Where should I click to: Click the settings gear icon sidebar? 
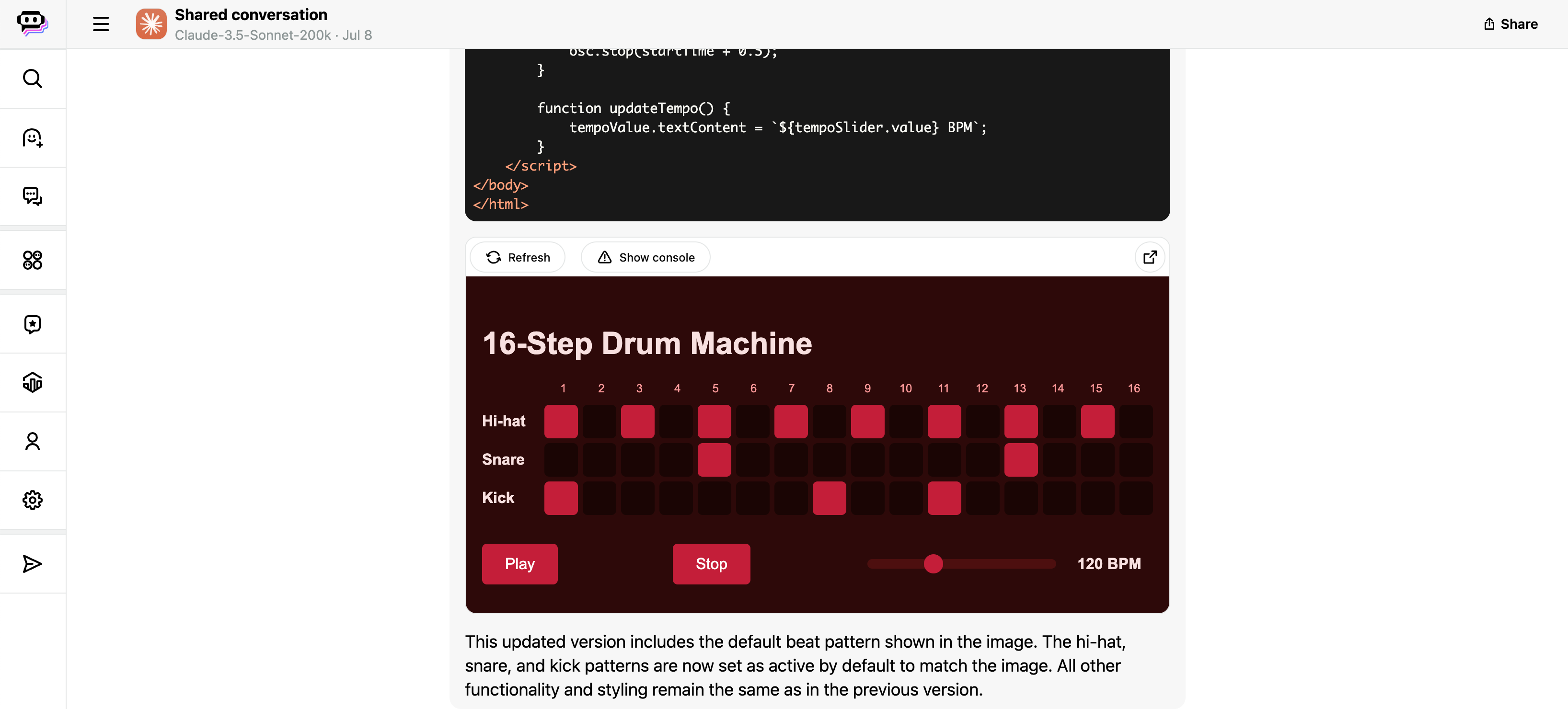point(32,499)
